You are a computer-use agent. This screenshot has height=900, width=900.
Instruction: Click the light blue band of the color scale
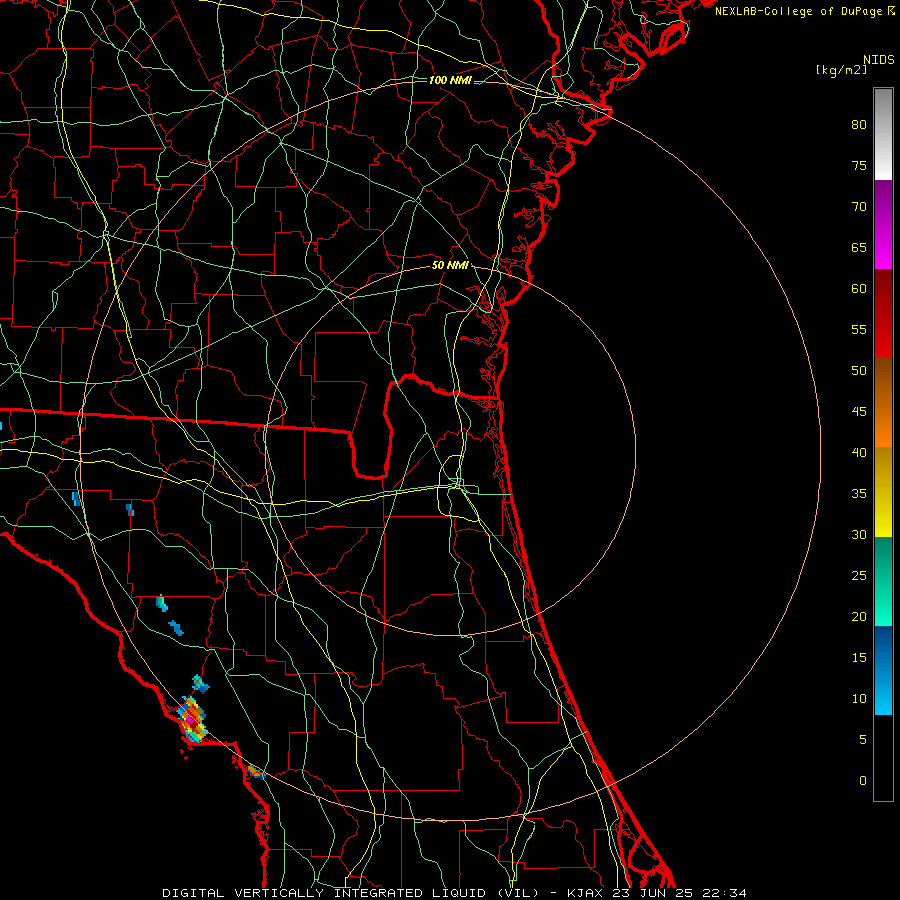[883, 670]
